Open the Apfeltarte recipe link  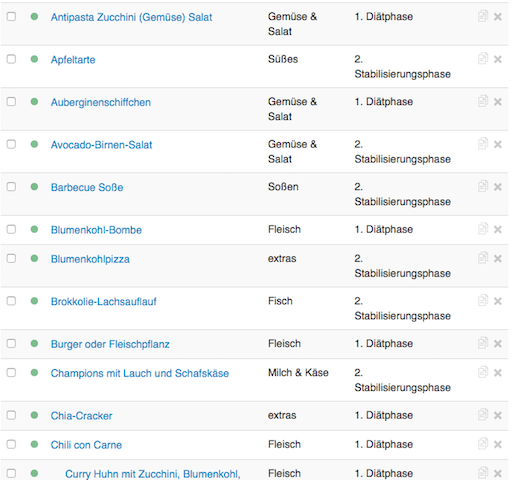coord(73,60)
